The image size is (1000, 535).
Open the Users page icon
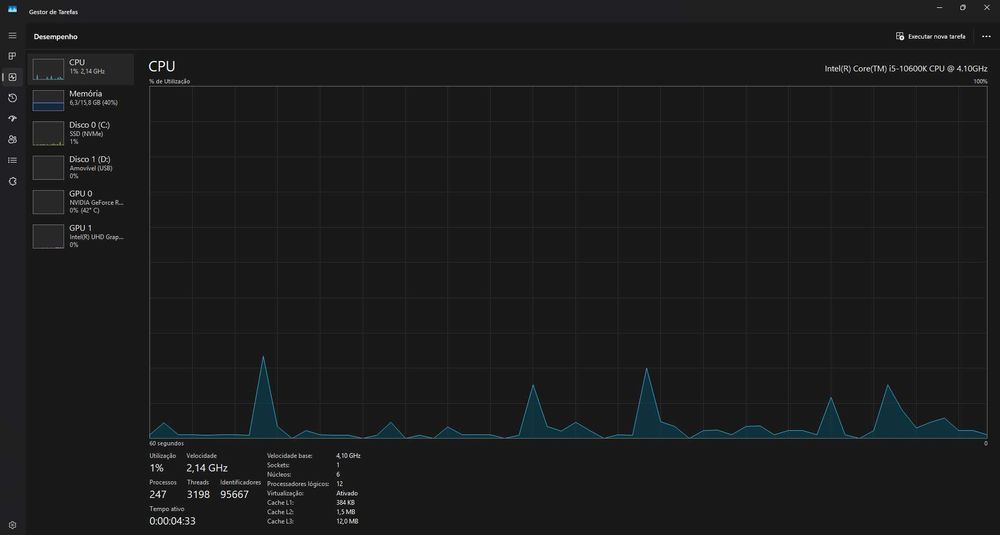[12, 139]
